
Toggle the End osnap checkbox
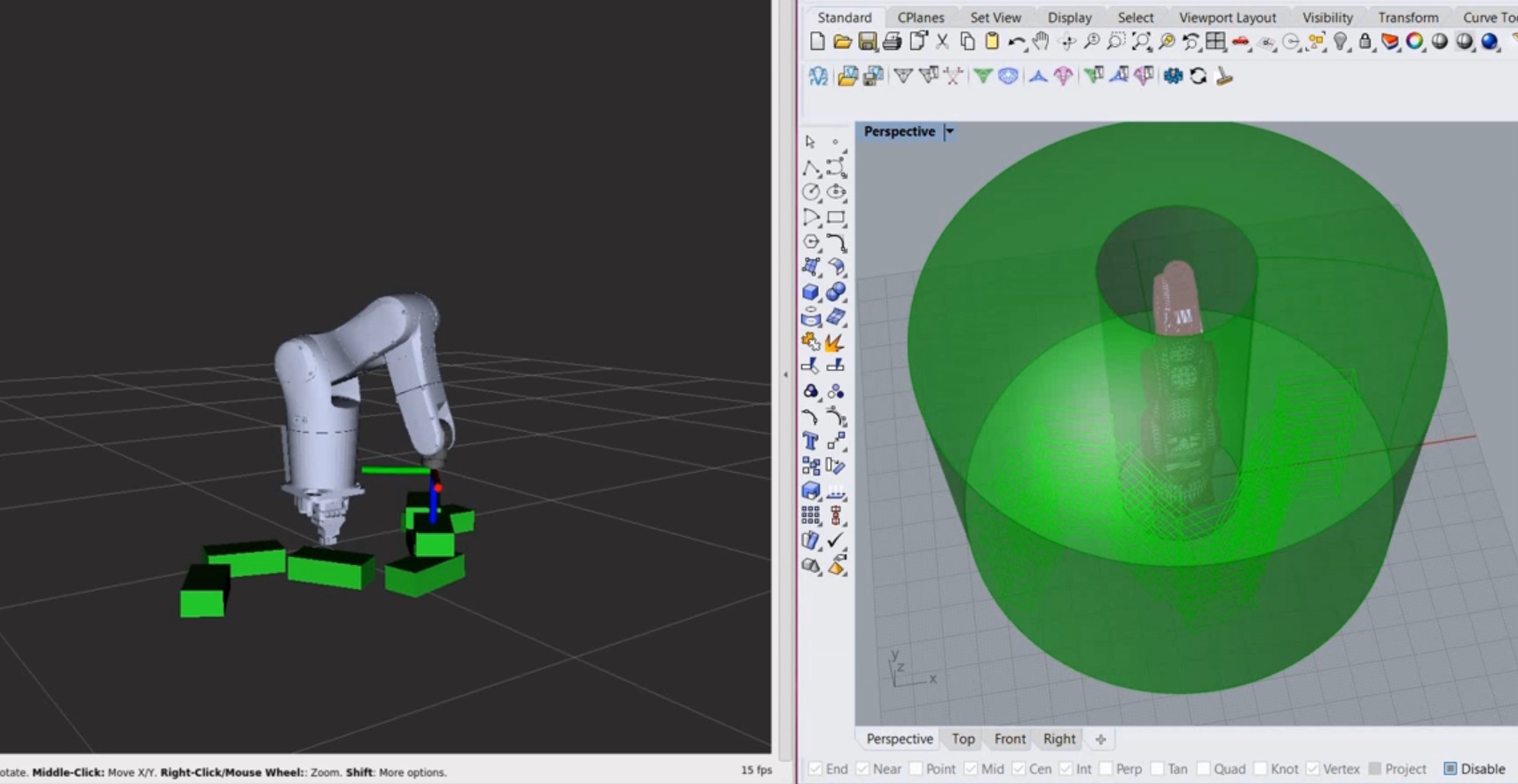814,769
